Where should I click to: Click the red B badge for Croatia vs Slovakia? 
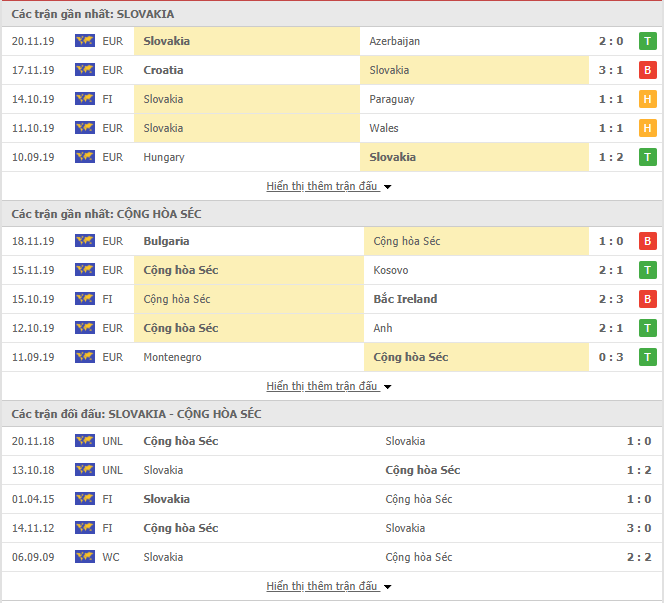(x=647, y=70)
